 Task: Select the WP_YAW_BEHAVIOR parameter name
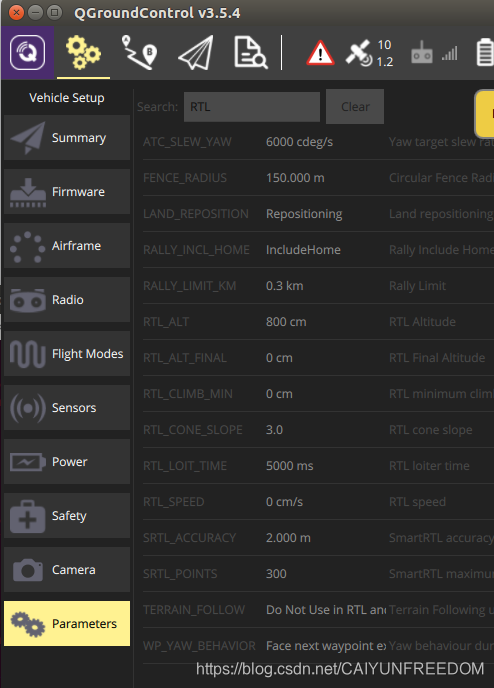pyautogui.click(x=199, y=646)
